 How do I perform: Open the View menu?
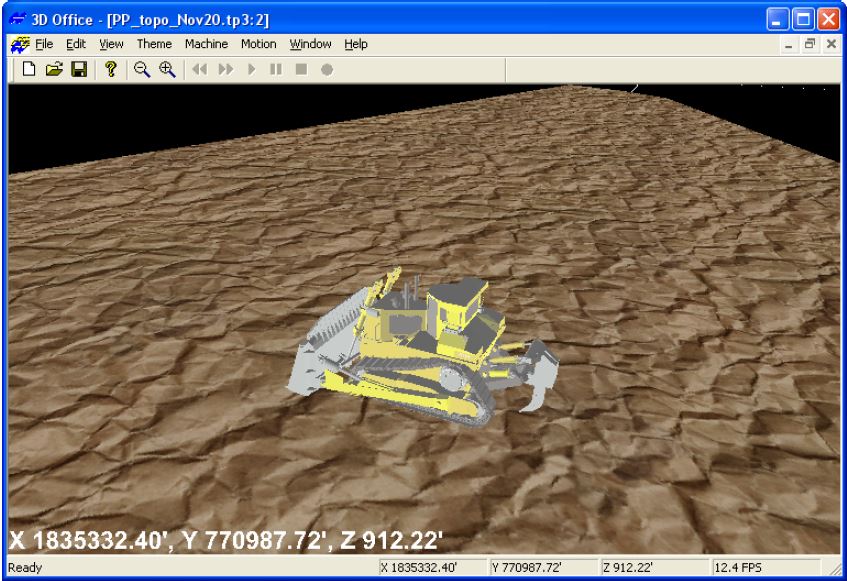pos(111,44)
